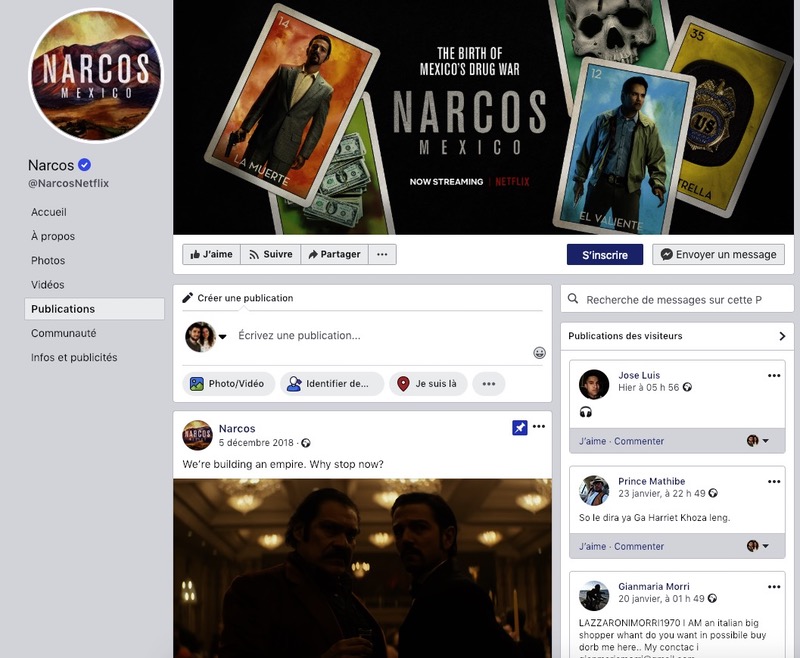Open Prince Mathibe post options menu

(773, 482)
